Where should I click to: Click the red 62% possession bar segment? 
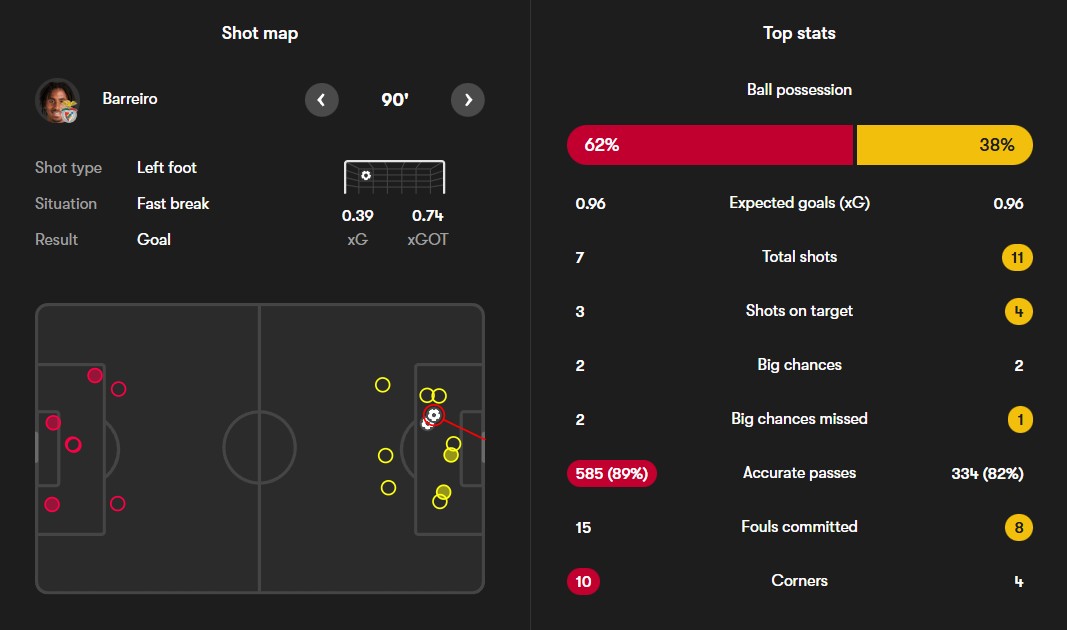pos(710,145)
